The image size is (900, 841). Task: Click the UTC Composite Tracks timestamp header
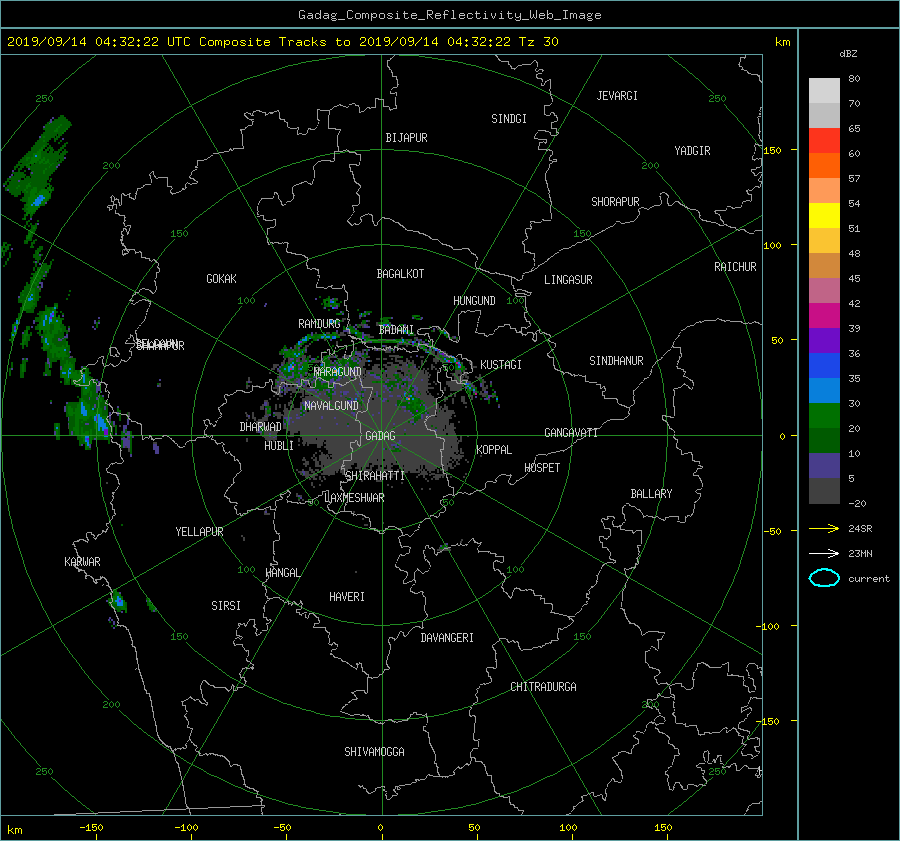tap(283, 42)
